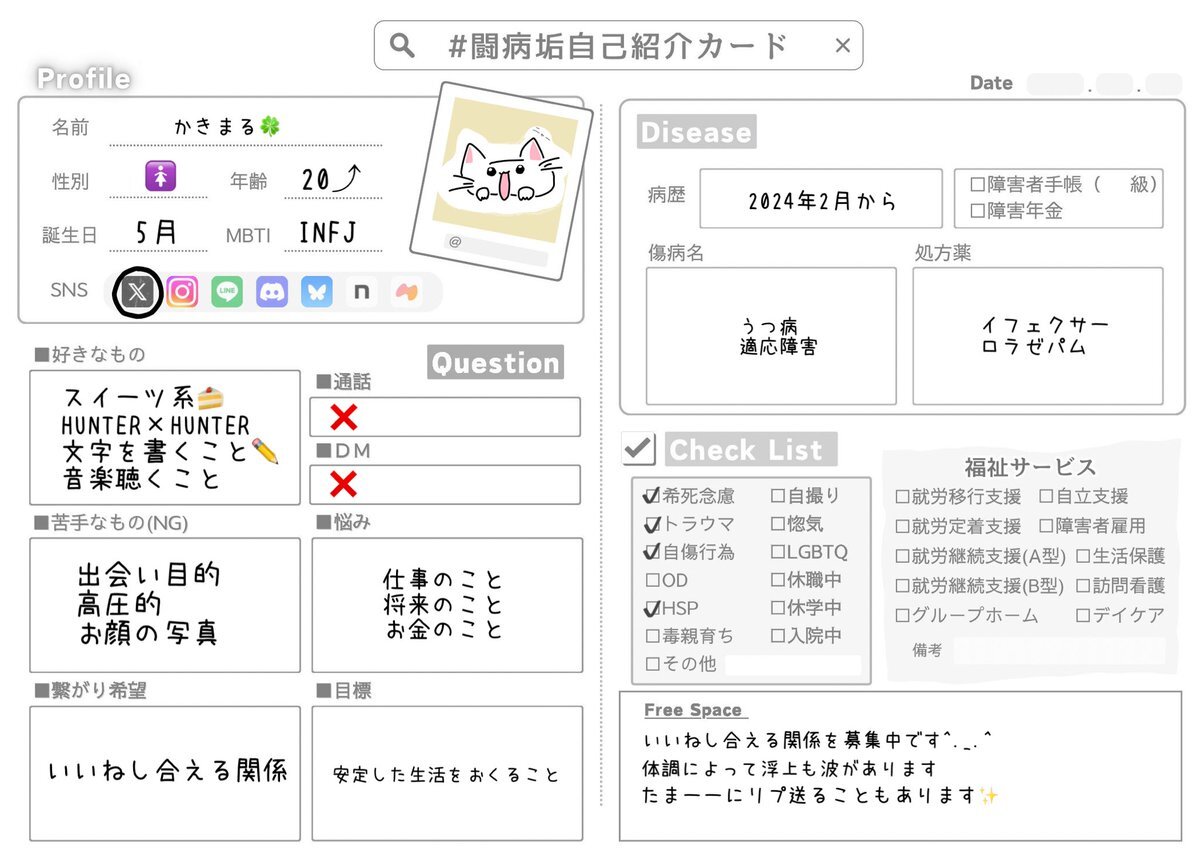Click the sparkle emoji in Free Space
The width and height of the screenshot is (1200, 857).
pyautogui.click(x=988, y=796)
